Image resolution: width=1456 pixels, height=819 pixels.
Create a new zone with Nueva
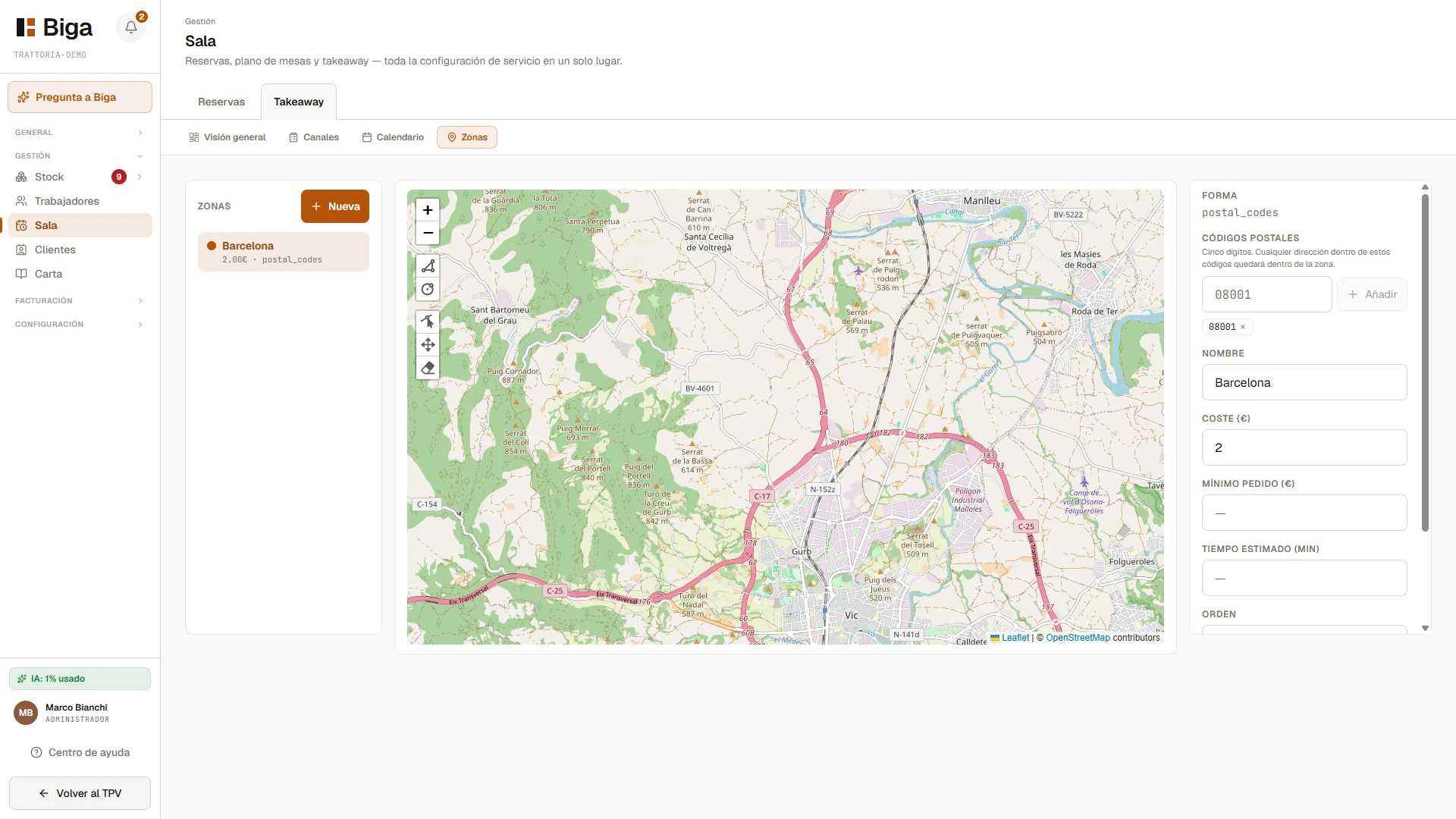coord(335,206)
